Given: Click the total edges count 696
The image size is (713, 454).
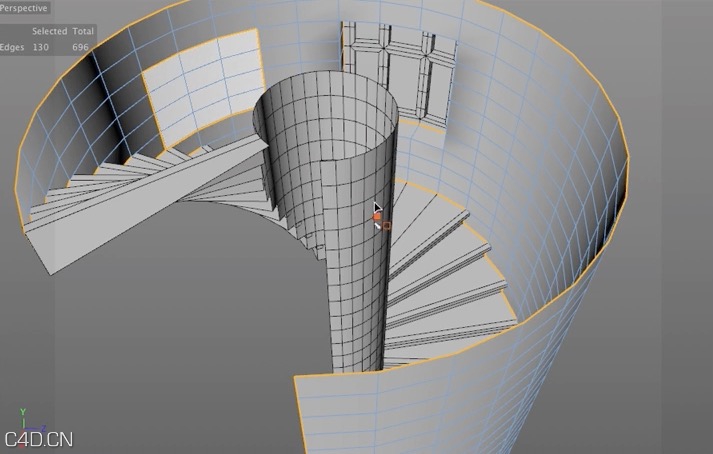Looking at the screenshot, I should (x=80, y=47).
